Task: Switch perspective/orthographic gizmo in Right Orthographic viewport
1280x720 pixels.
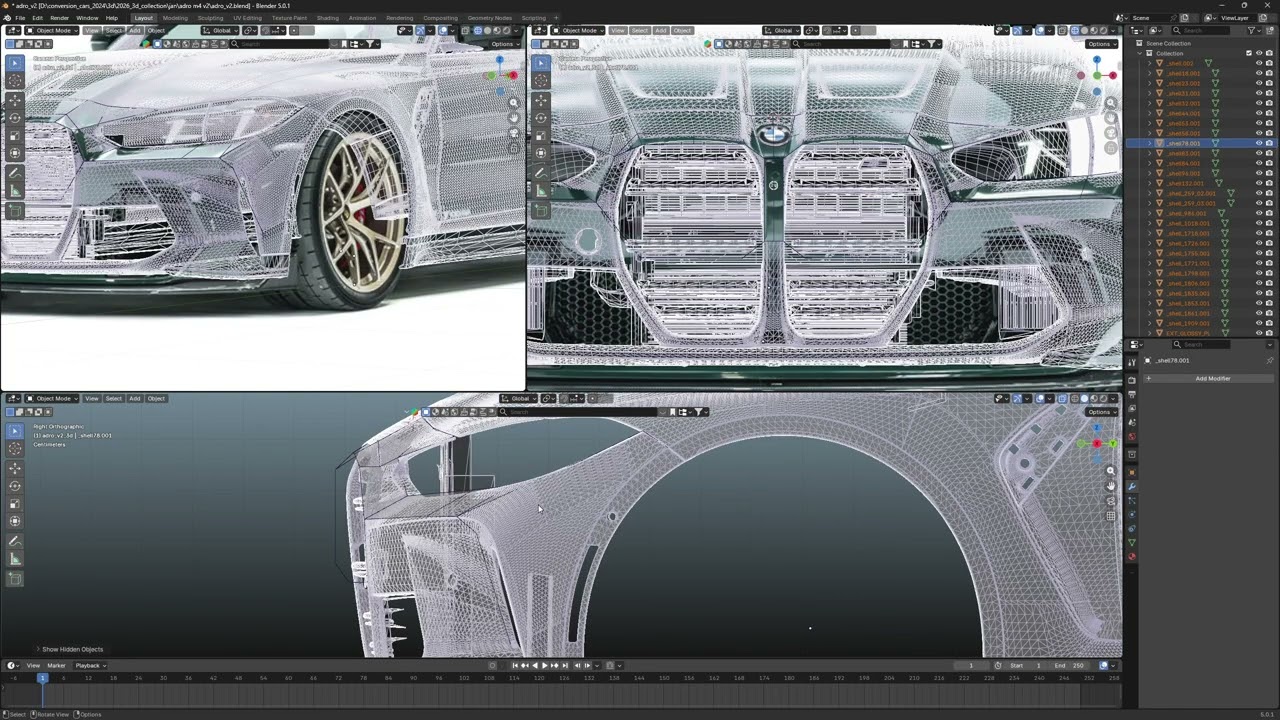Action: (1110, 516)
